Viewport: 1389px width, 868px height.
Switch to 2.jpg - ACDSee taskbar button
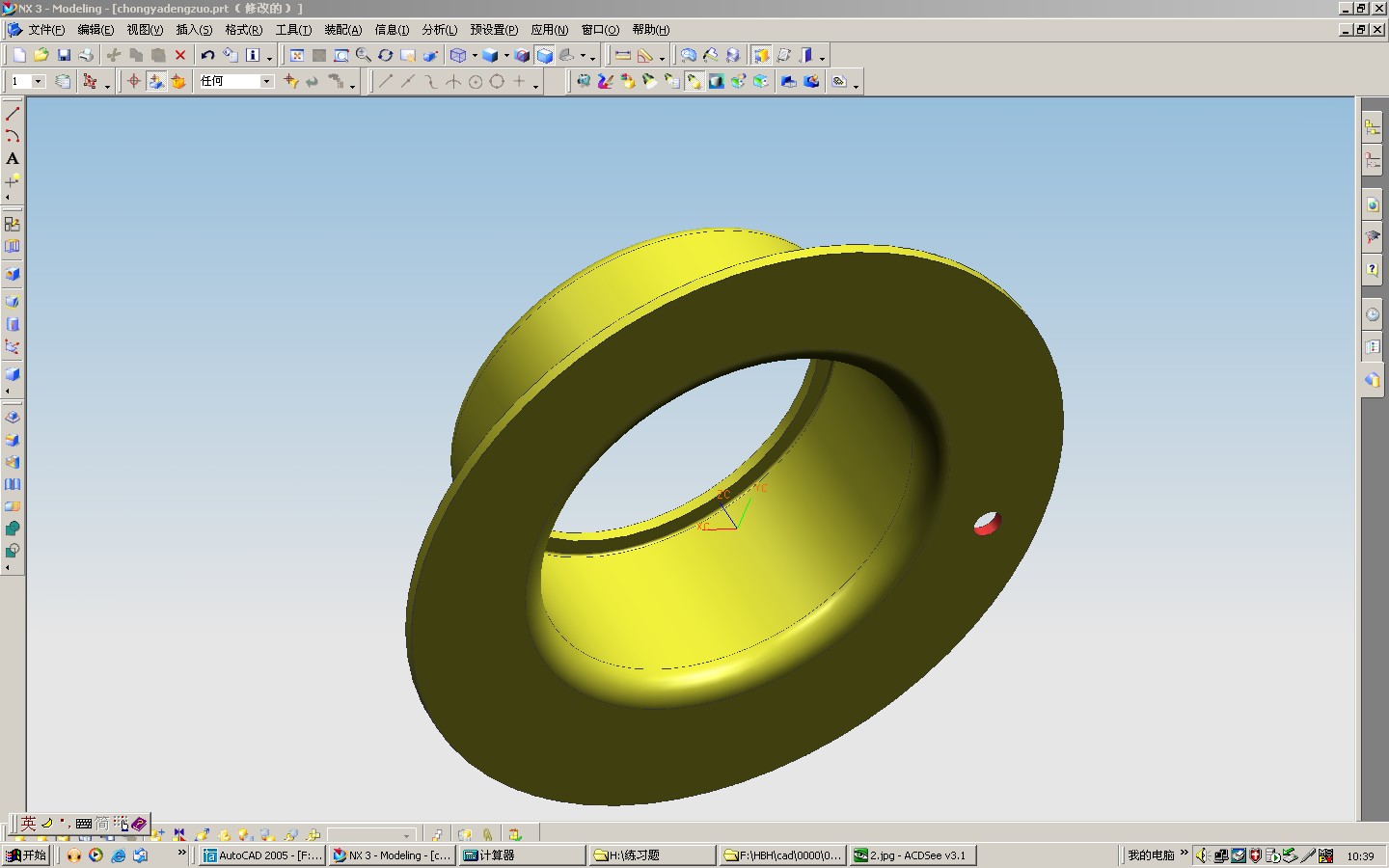[913, 855]
